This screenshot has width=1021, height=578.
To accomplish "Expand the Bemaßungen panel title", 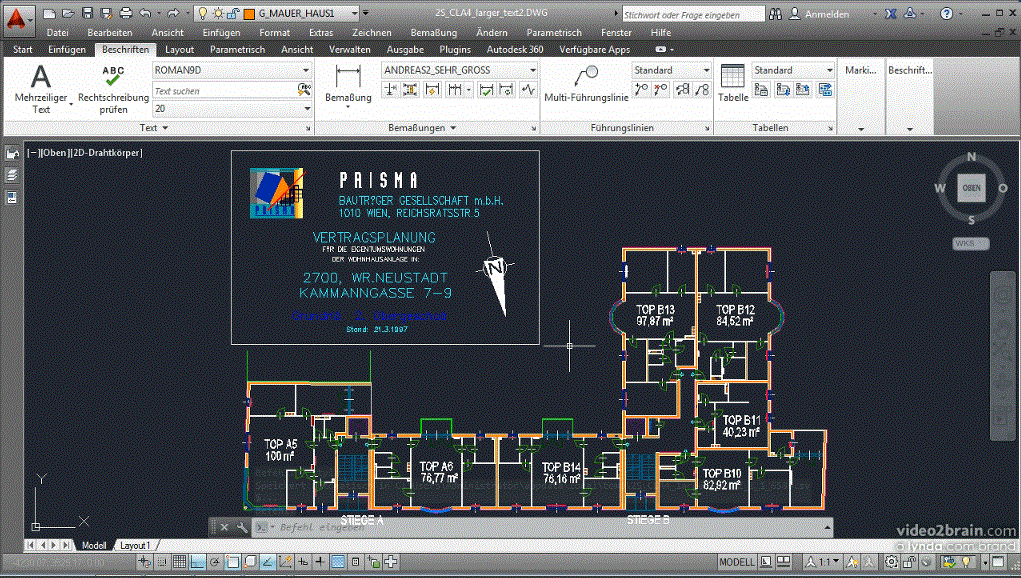I will coord(421,128).
